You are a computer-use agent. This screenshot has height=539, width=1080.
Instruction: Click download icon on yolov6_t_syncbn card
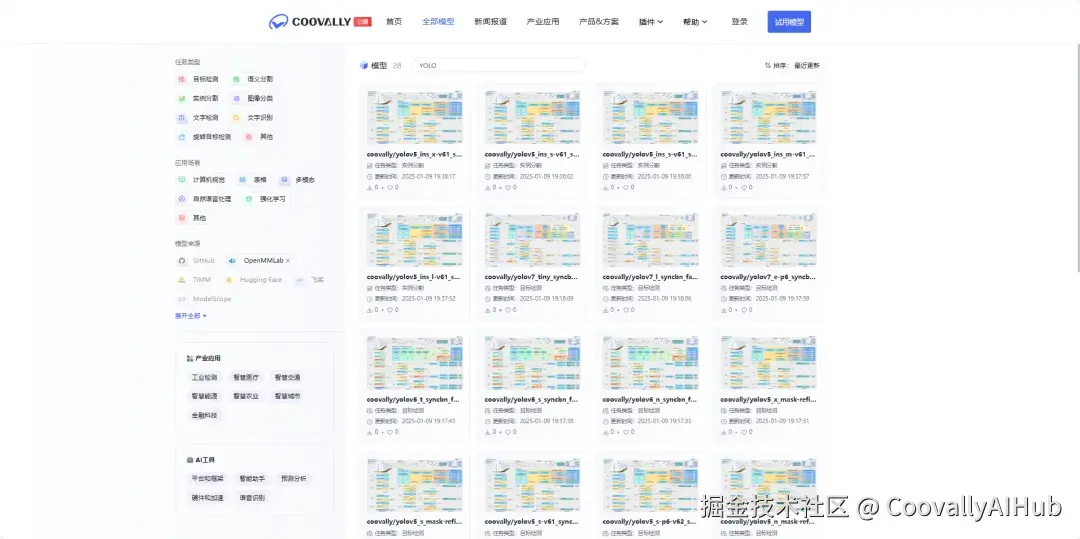[370, 432]
